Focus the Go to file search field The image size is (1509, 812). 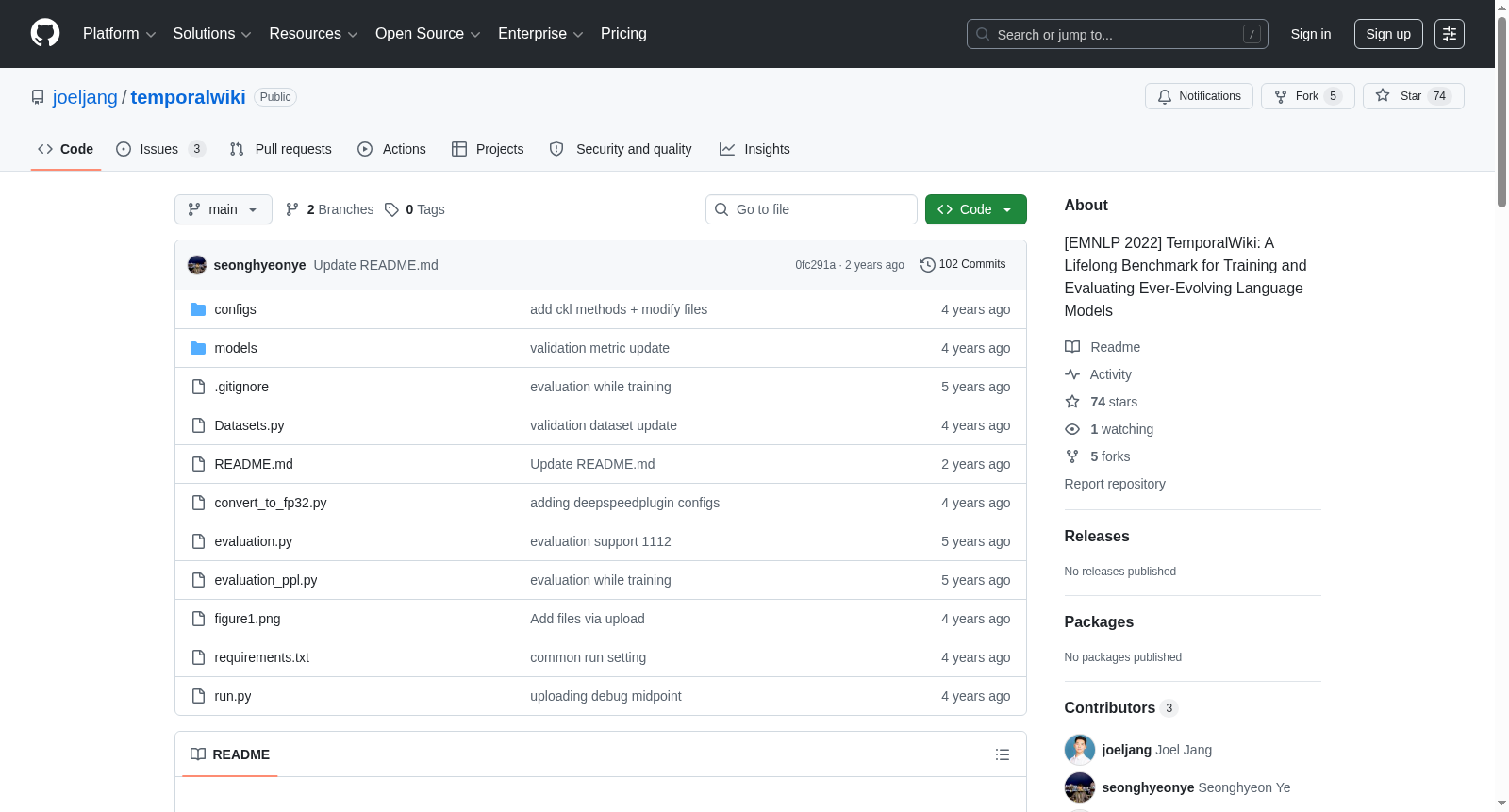click(x=811, y=209)
